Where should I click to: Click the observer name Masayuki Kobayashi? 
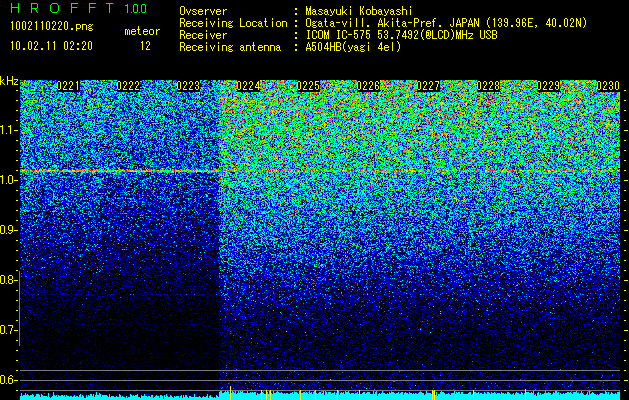tap(359, 11)
